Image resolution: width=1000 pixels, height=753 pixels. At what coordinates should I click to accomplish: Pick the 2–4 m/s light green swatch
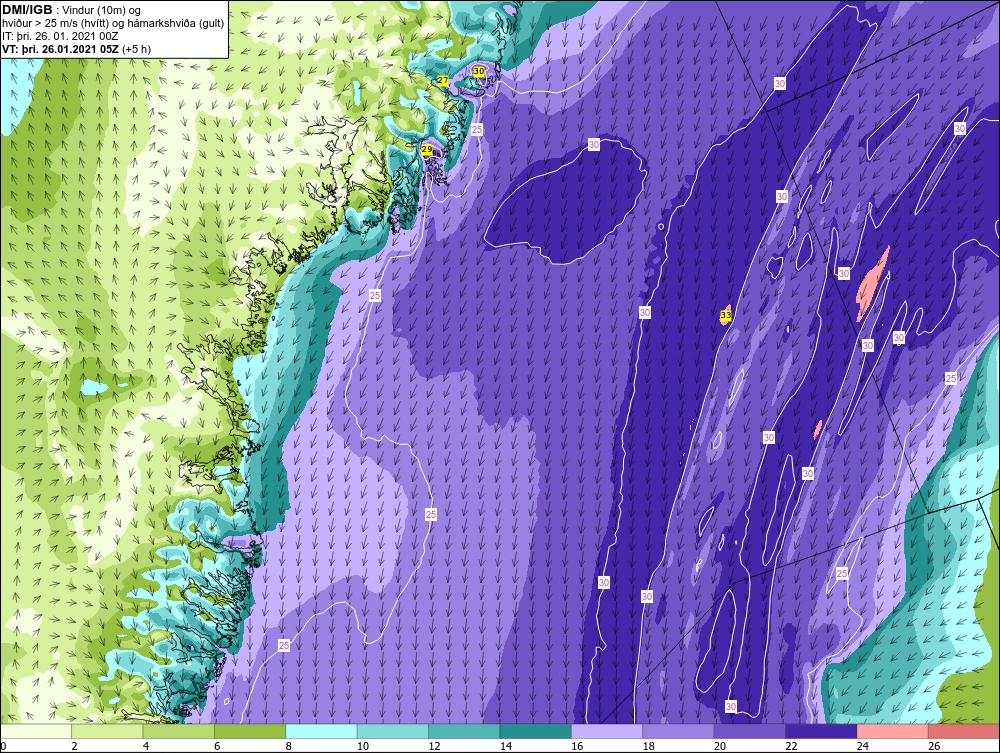coord(107,731)
